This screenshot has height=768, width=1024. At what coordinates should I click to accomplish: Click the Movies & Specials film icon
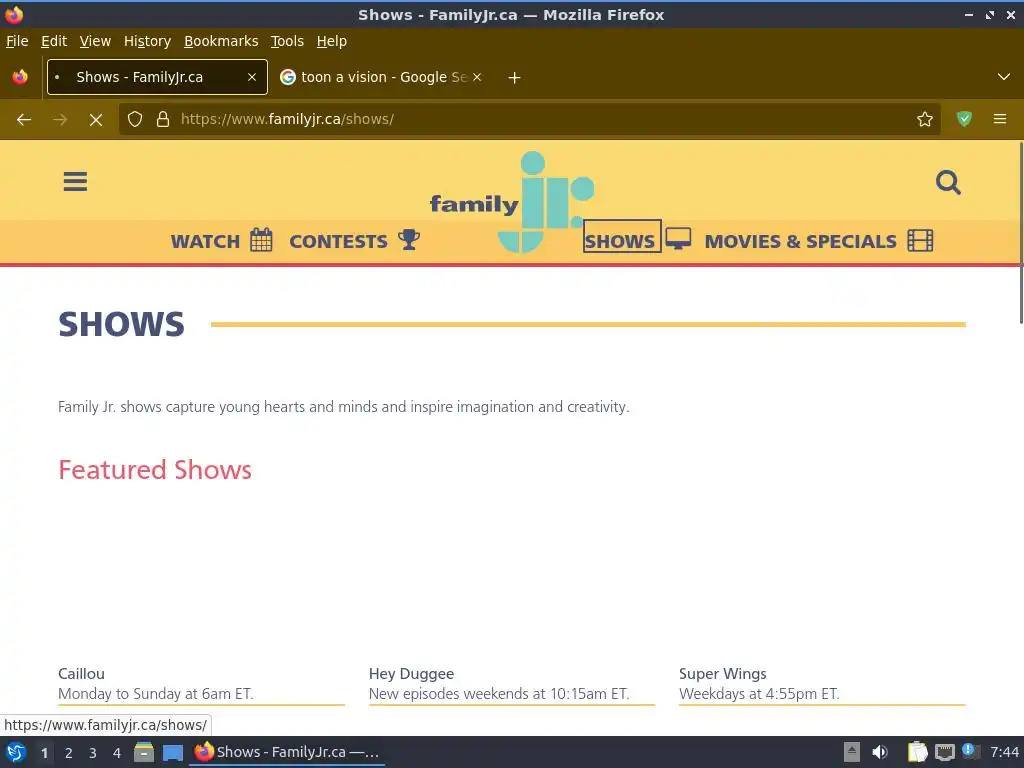pos(920,240)
